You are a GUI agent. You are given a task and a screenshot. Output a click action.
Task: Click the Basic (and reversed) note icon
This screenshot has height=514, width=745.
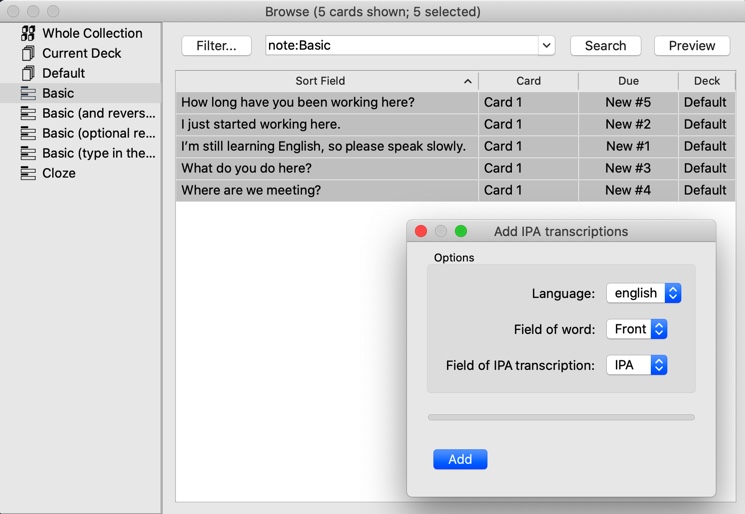[x=28, y=113]
